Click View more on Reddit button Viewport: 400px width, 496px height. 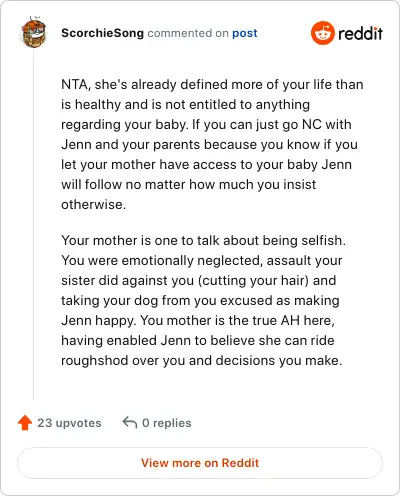(200, 463)
